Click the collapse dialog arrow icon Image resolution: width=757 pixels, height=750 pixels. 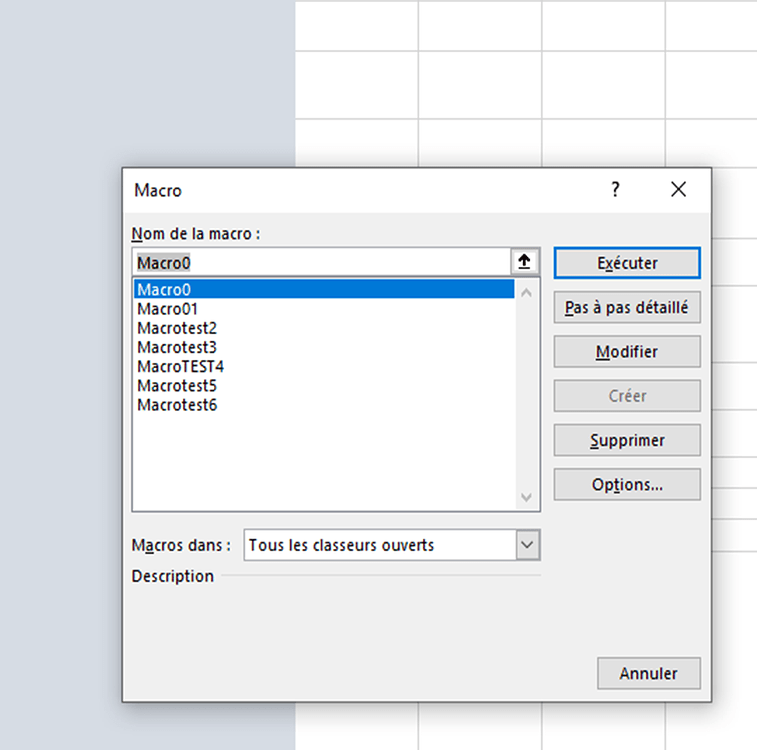[x=524, y=262]
